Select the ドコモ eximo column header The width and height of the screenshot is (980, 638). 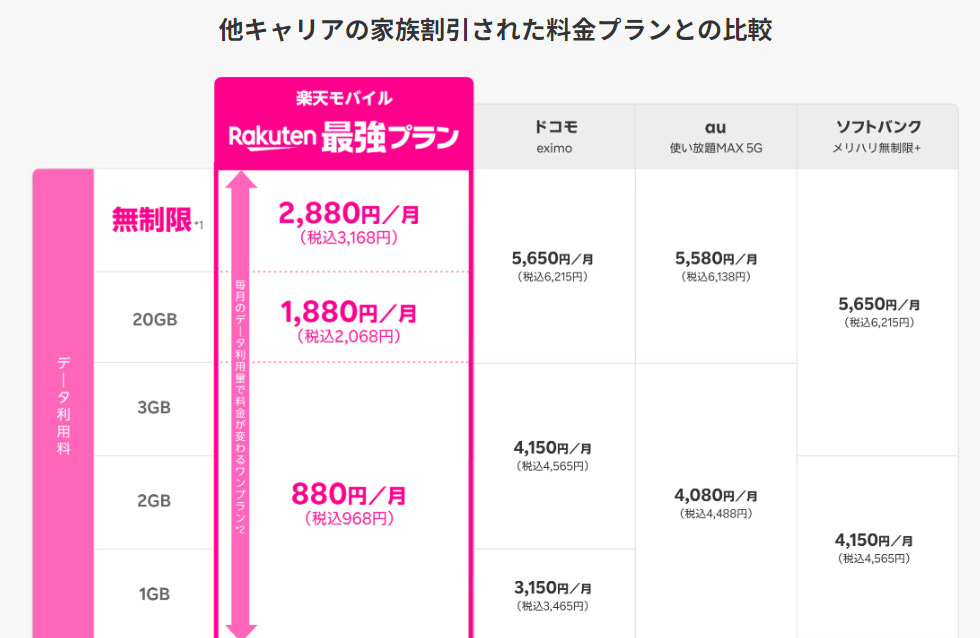pyautogui.click(x=554, y=136)
